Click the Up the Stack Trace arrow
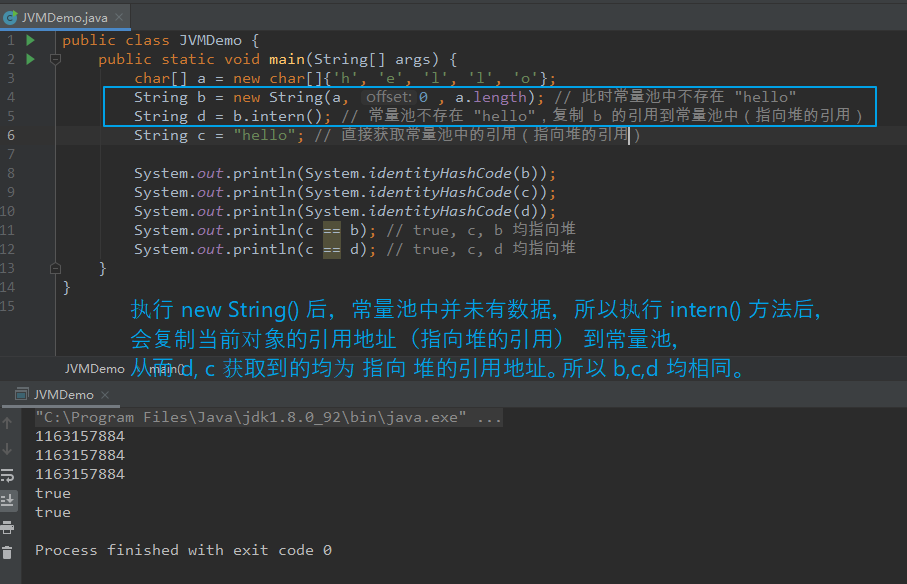Viewport: 907px width, 584px height. (7, 423)
